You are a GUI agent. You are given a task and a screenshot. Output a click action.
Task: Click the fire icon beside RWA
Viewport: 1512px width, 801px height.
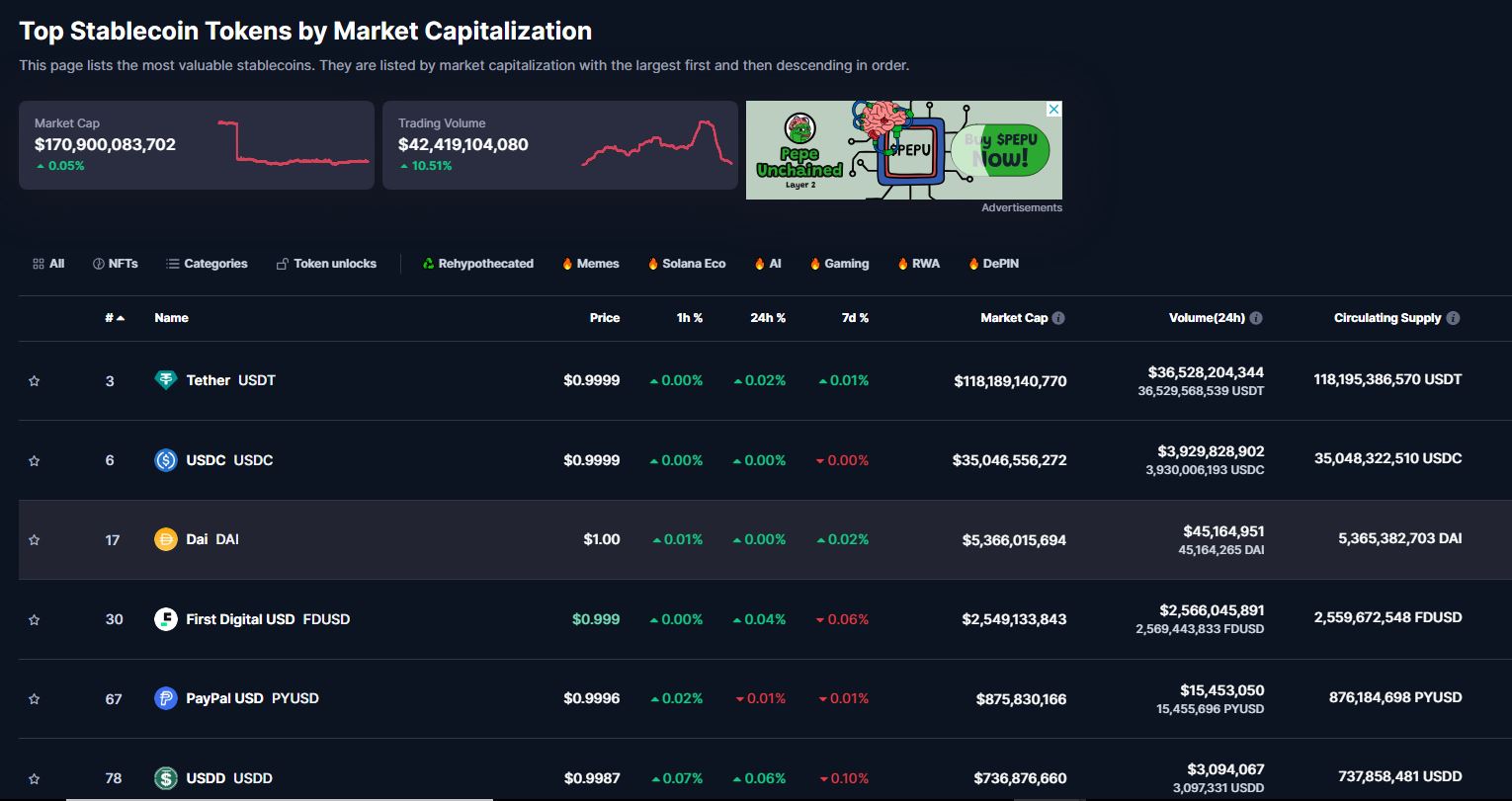pyautogui.click(x=903, y=264)
